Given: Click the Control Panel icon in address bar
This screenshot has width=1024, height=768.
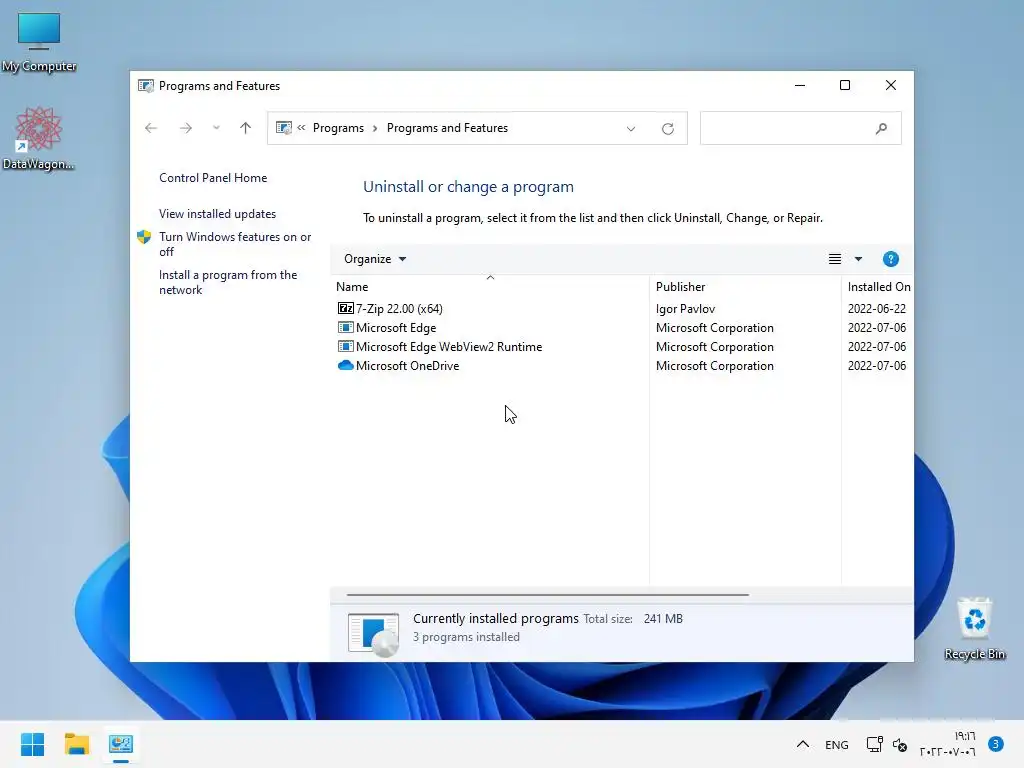Looking at the screenshot, I should click(283, 128).
